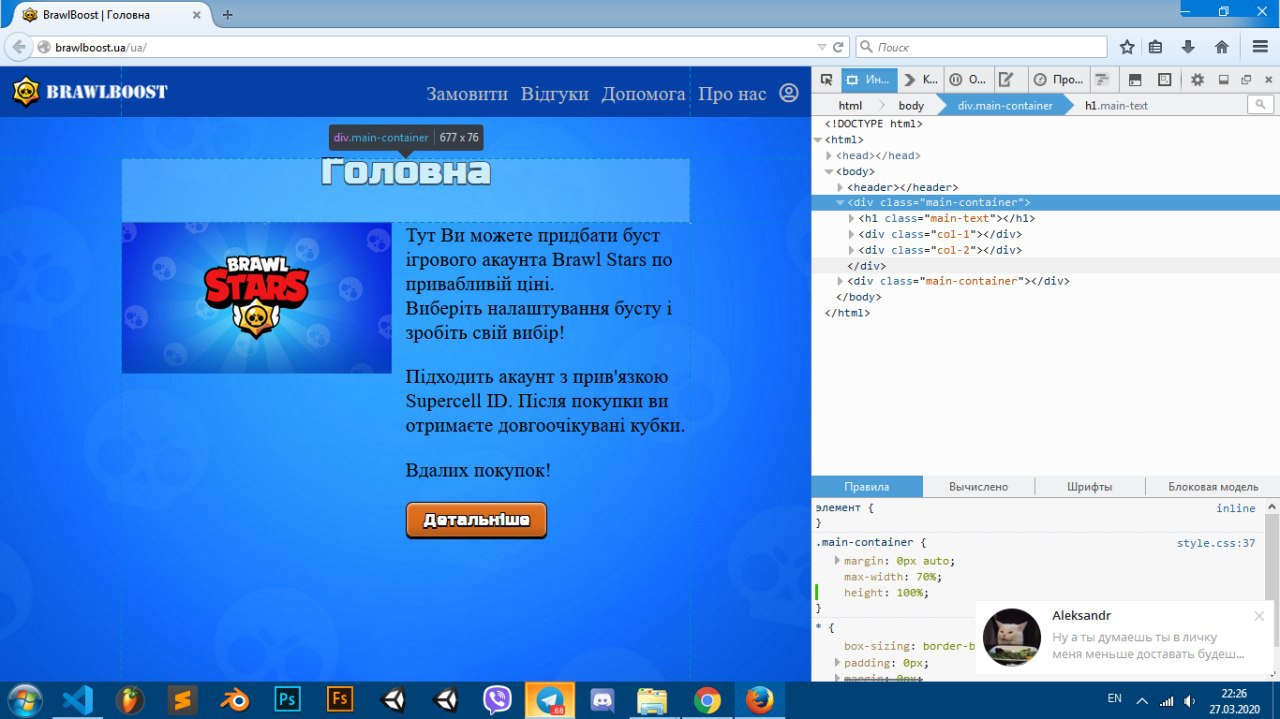Toggle the split console icon in DevTools
This screenshot has width=1280, height=719.
(x=1135, y=80)
